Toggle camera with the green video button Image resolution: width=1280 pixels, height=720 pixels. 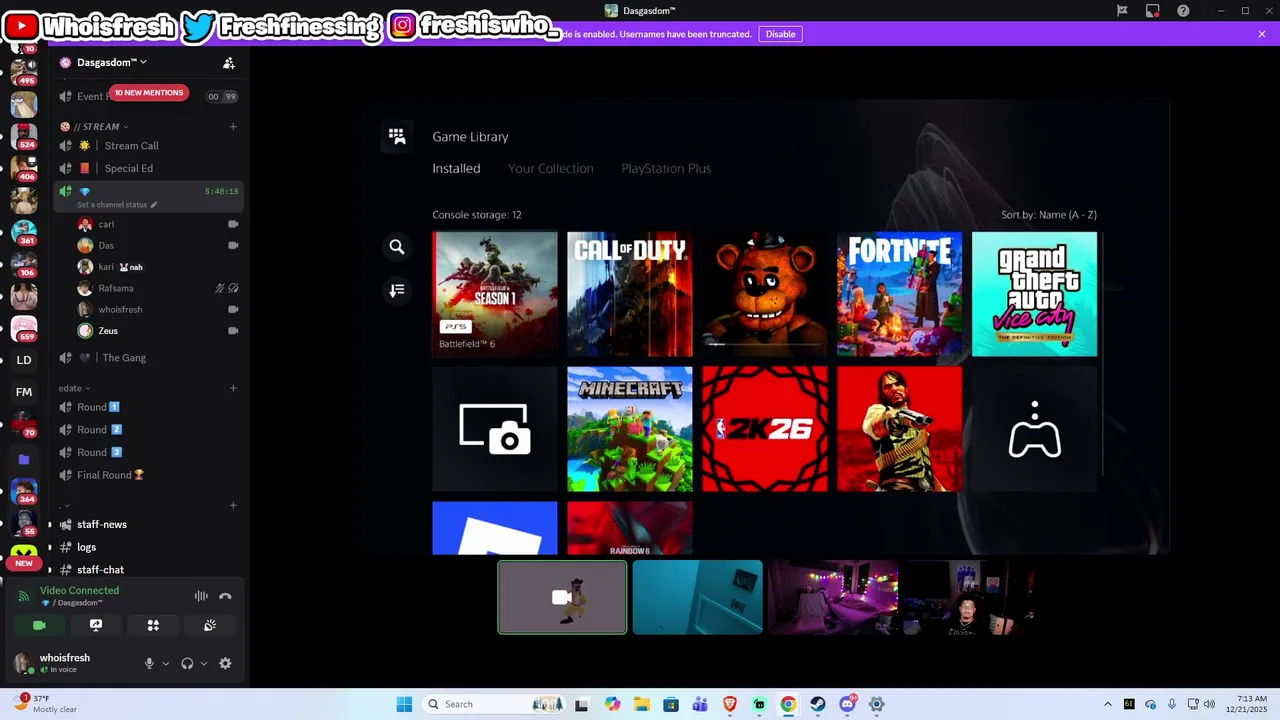[x=39, y=625]
